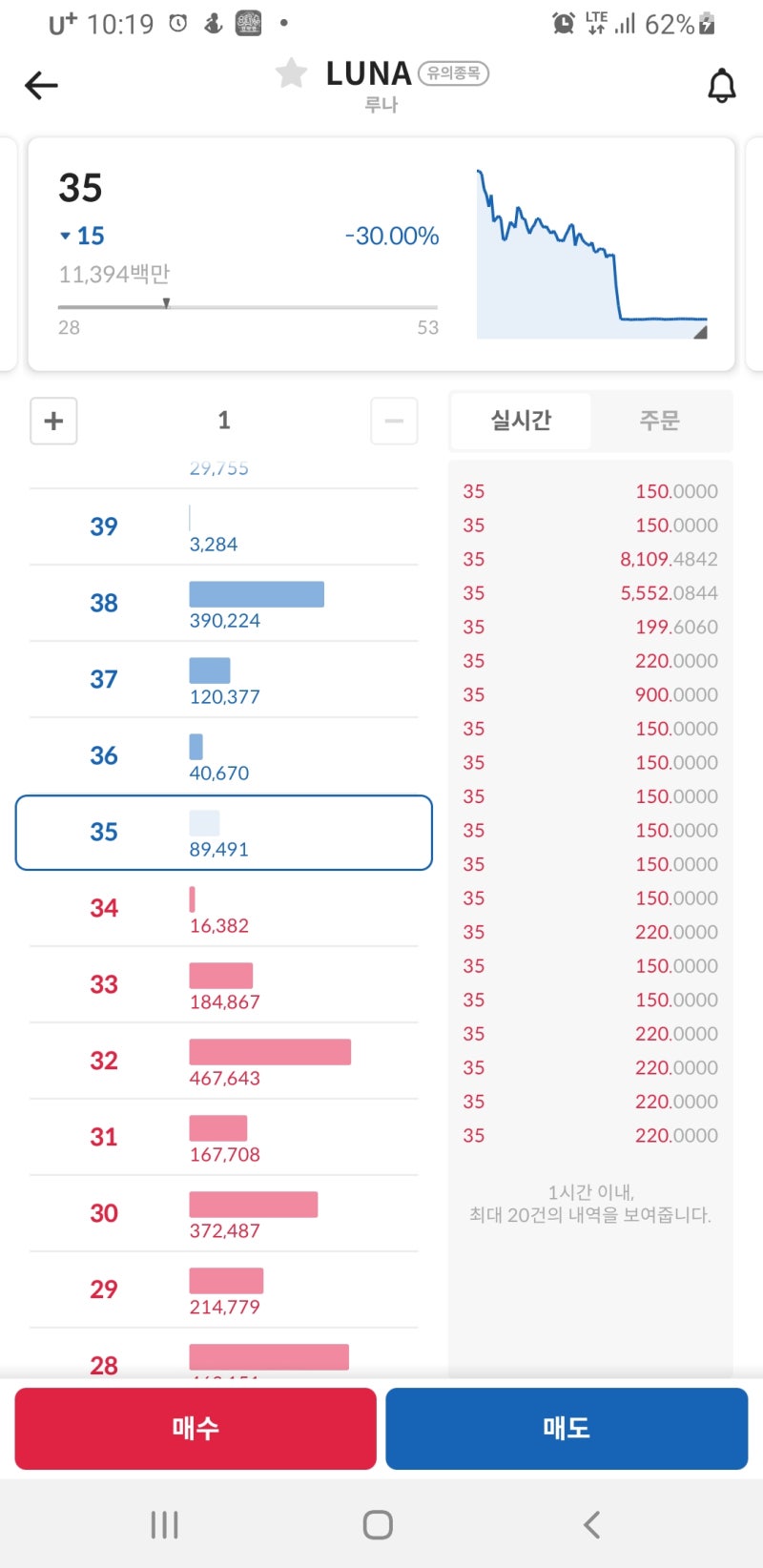Viewport: 763px width, 1568px height.
Task: Tap the mini price chart thumbnail
Action: 591,248
